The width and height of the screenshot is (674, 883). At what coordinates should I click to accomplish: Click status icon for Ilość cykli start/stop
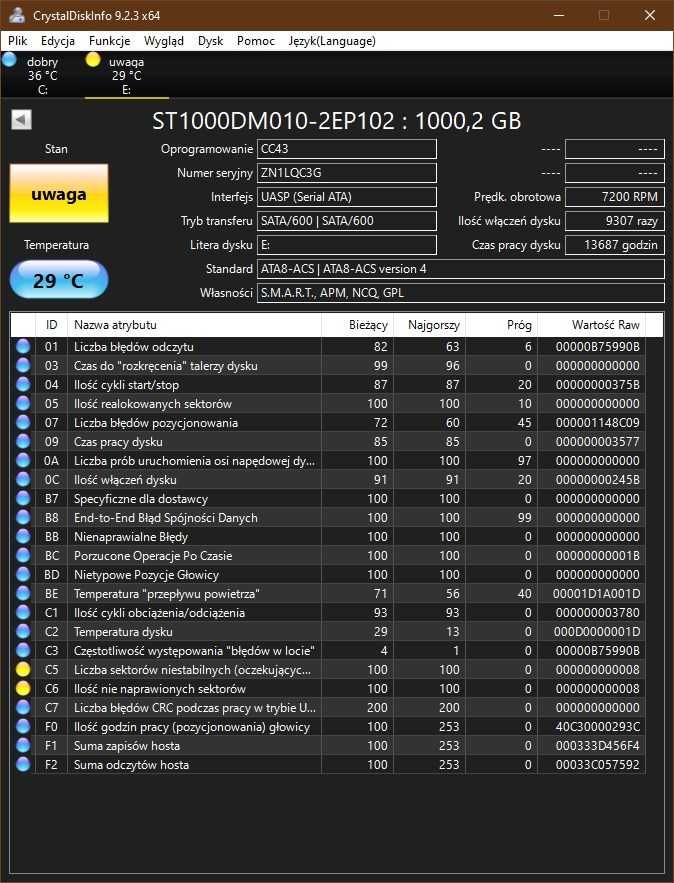tap(23, 385)
